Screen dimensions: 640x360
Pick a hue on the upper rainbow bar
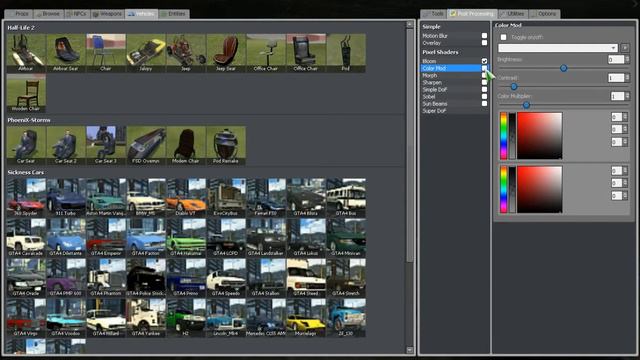tap(504, 136)
